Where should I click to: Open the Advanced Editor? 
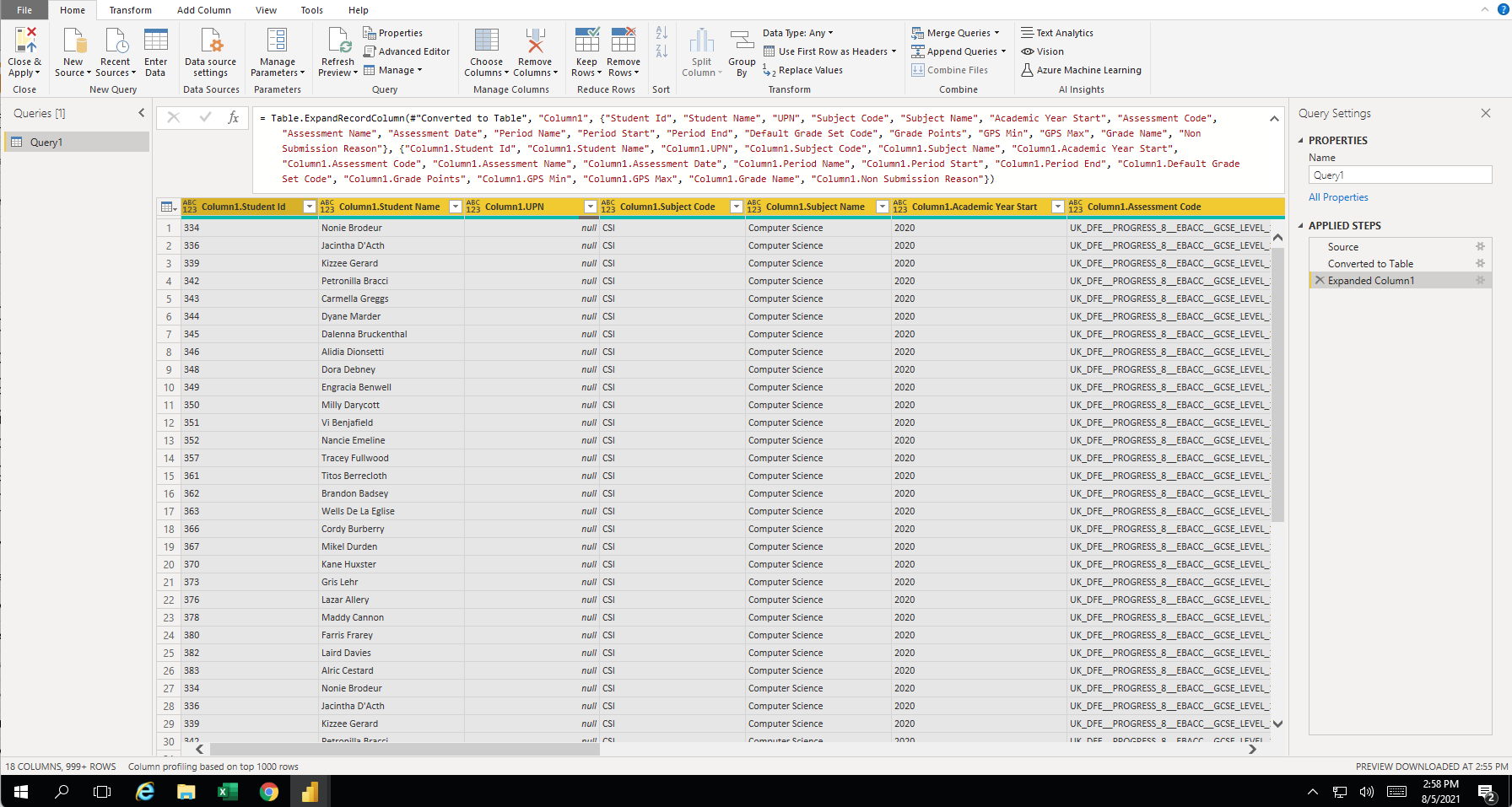pyautogui.click(x=407, y=51)
